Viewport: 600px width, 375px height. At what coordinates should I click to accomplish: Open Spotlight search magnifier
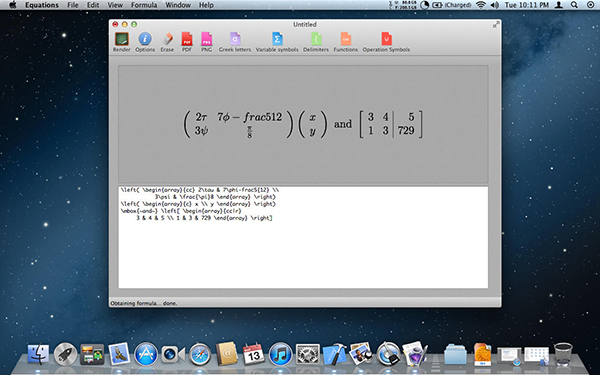tap(574, 5)
